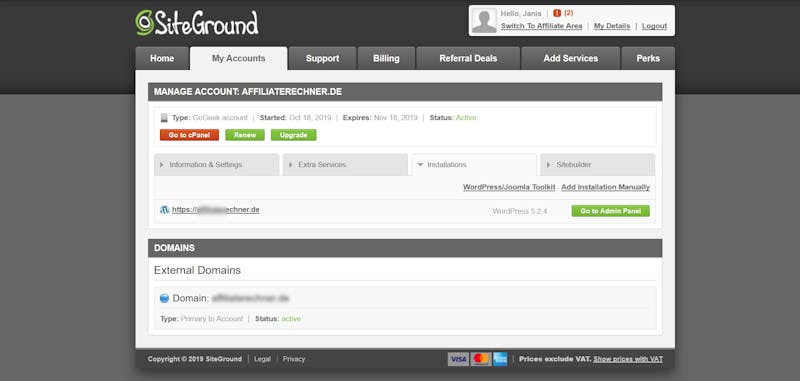Click the GoGeek account type text
The height and width of the screenshot is (381, 800).
tap(220, 118)
